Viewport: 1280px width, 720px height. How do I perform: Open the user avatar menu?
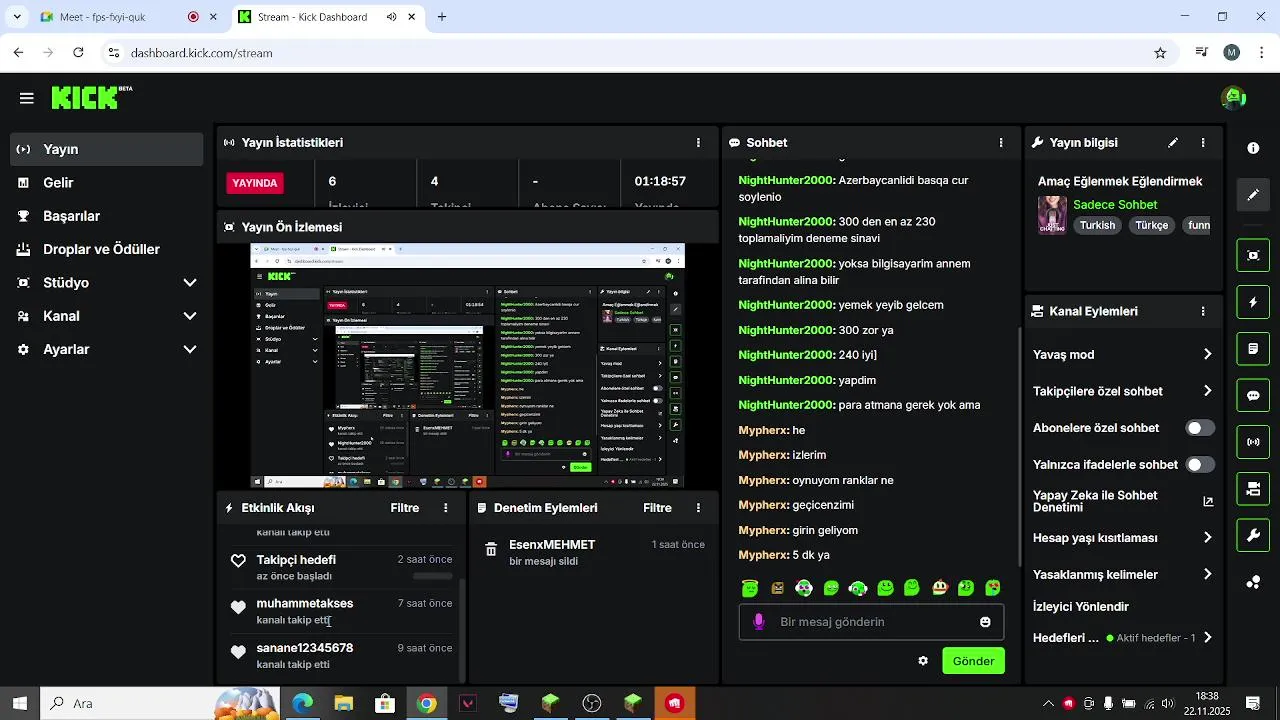1233,98
